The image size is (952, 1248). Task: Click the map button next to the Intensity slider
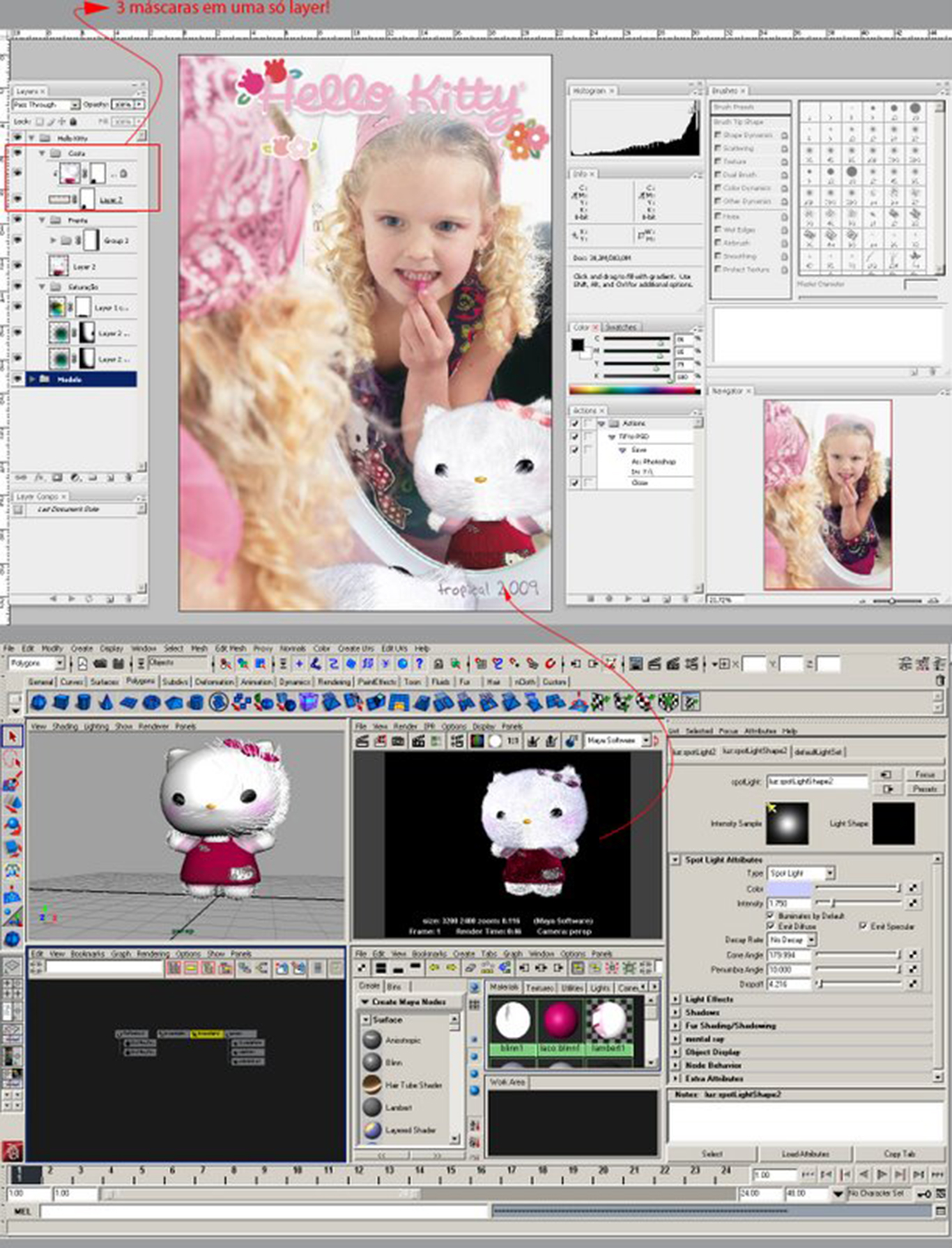913,903
